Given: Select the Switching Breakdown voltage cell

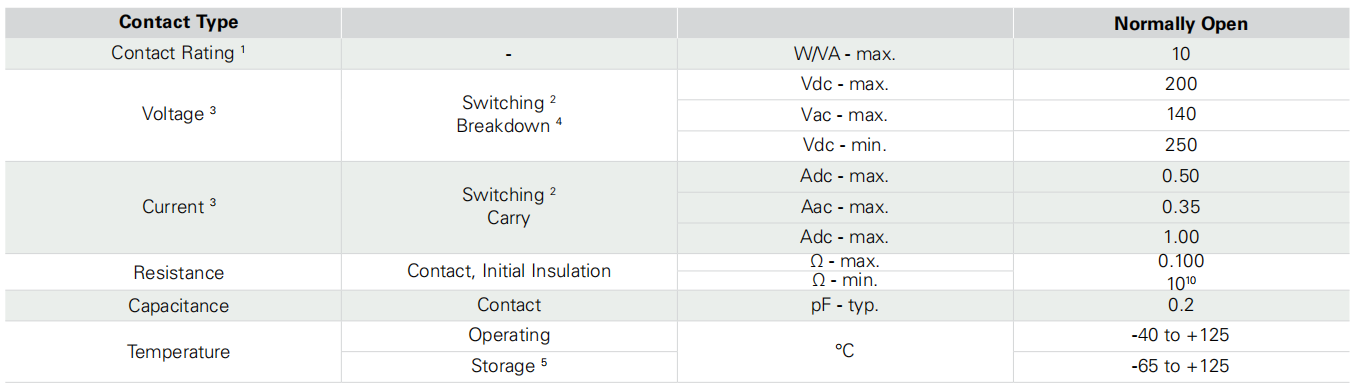Looking at the screenshot, I should coord(509,114).
